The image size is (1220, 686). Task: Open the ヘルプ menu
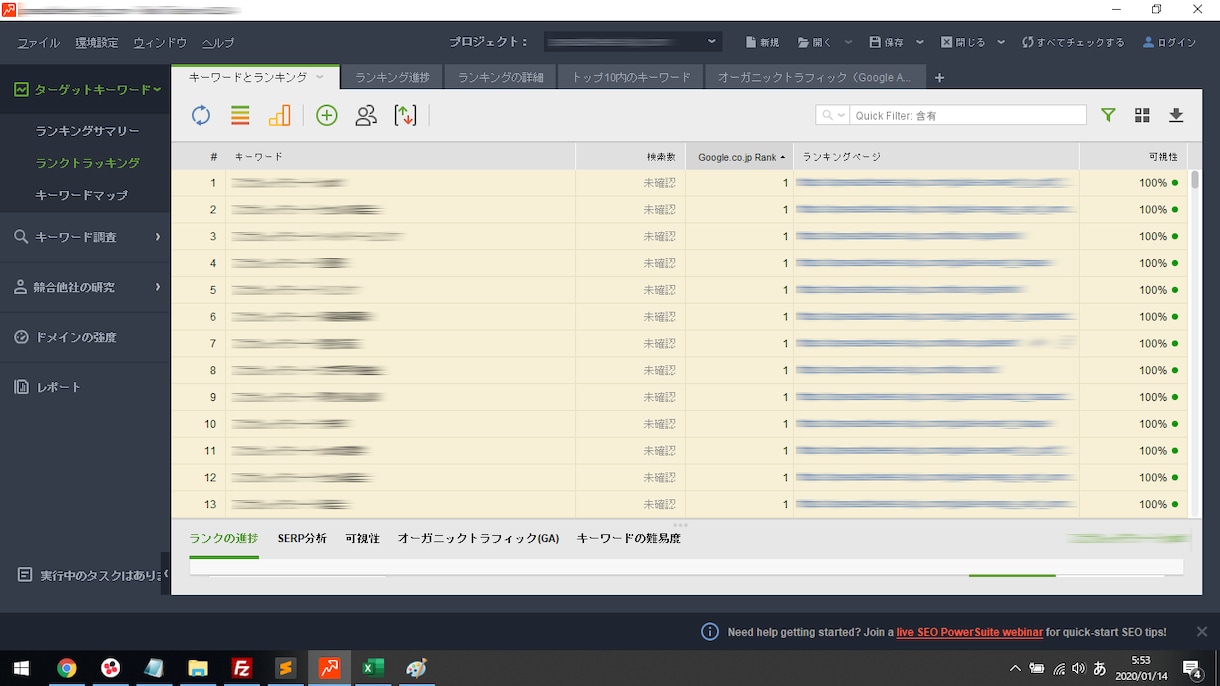pyautogui.click(x=218, y=43)
